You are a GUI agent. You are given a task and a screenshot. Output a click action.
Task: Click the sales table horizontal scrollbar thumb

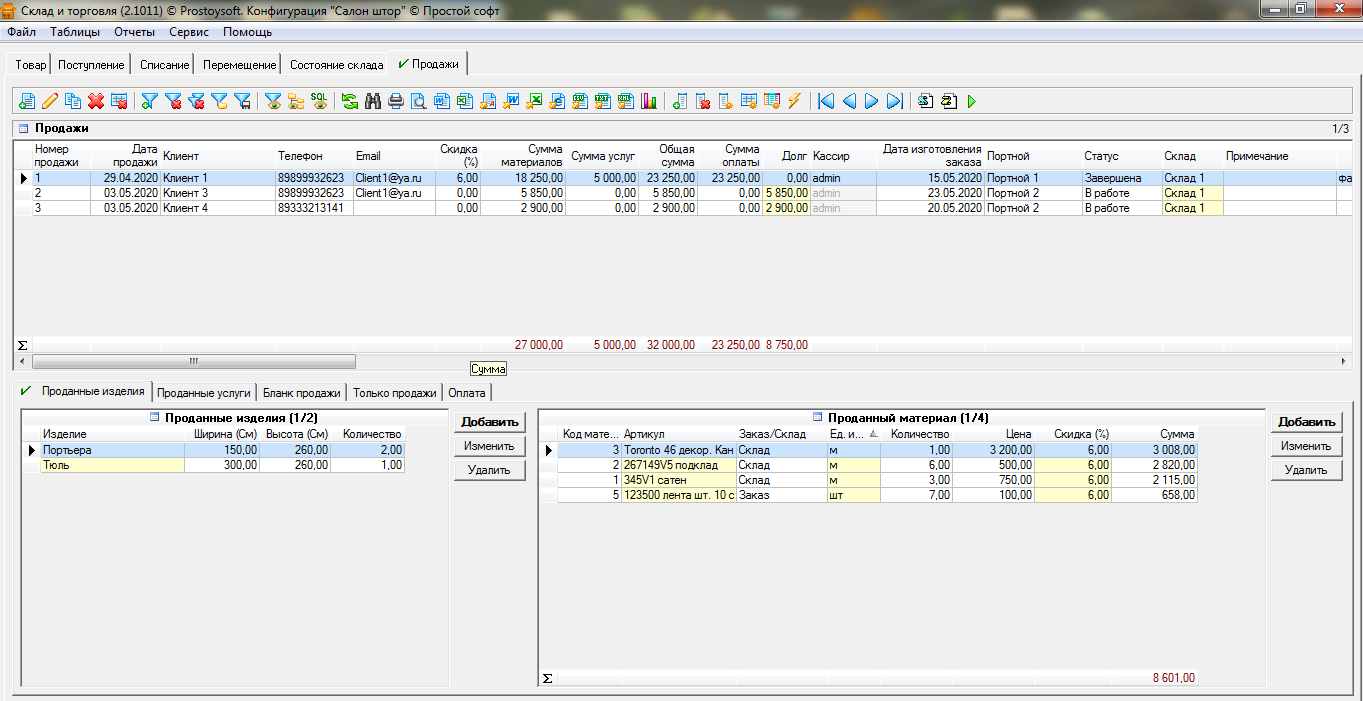click(194, 361)
